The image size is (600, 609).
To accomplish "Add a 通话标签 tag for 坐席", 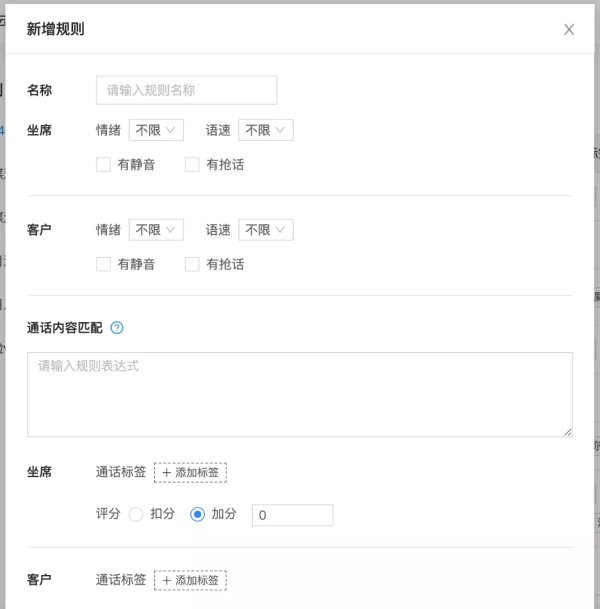I will point(190,472).
